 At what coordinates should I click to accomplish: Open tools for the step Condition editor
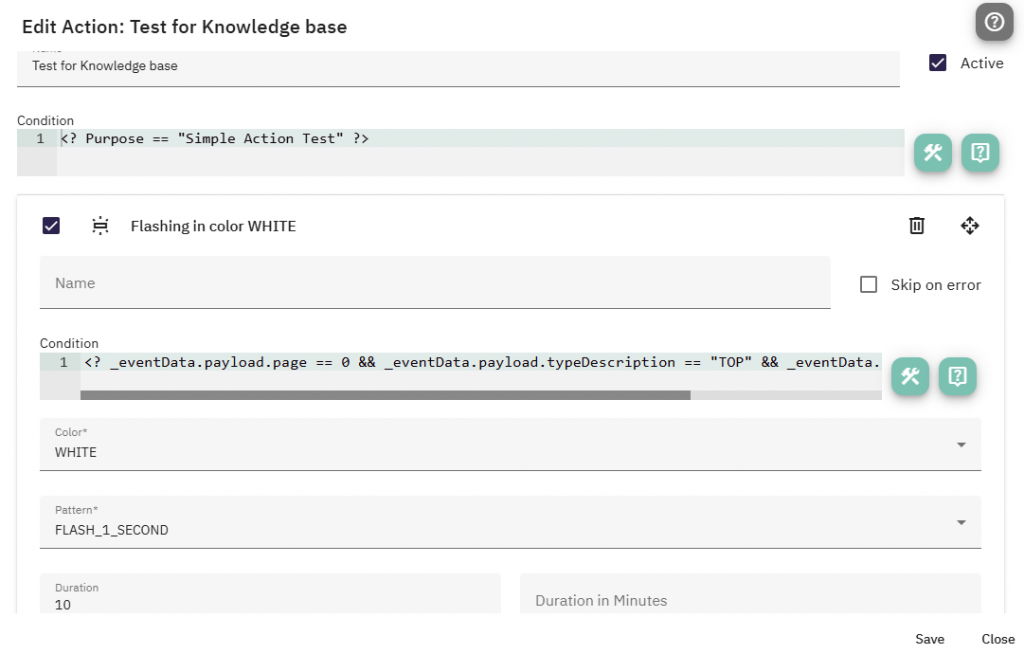click(x=910, y=376)
